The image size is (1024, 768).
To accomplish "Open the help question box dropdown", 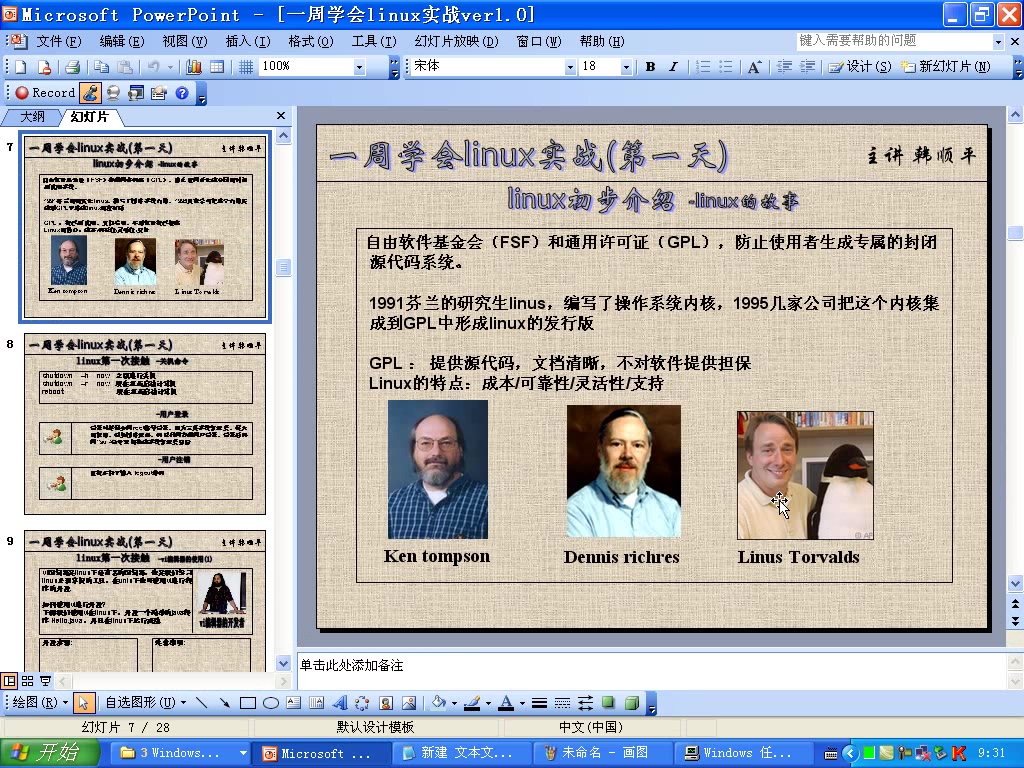I will click(998, 42).
